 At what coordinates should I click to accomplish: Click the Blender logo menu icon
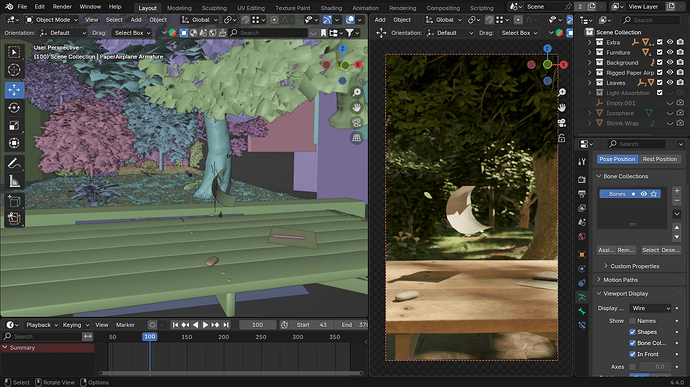point(8,7)
